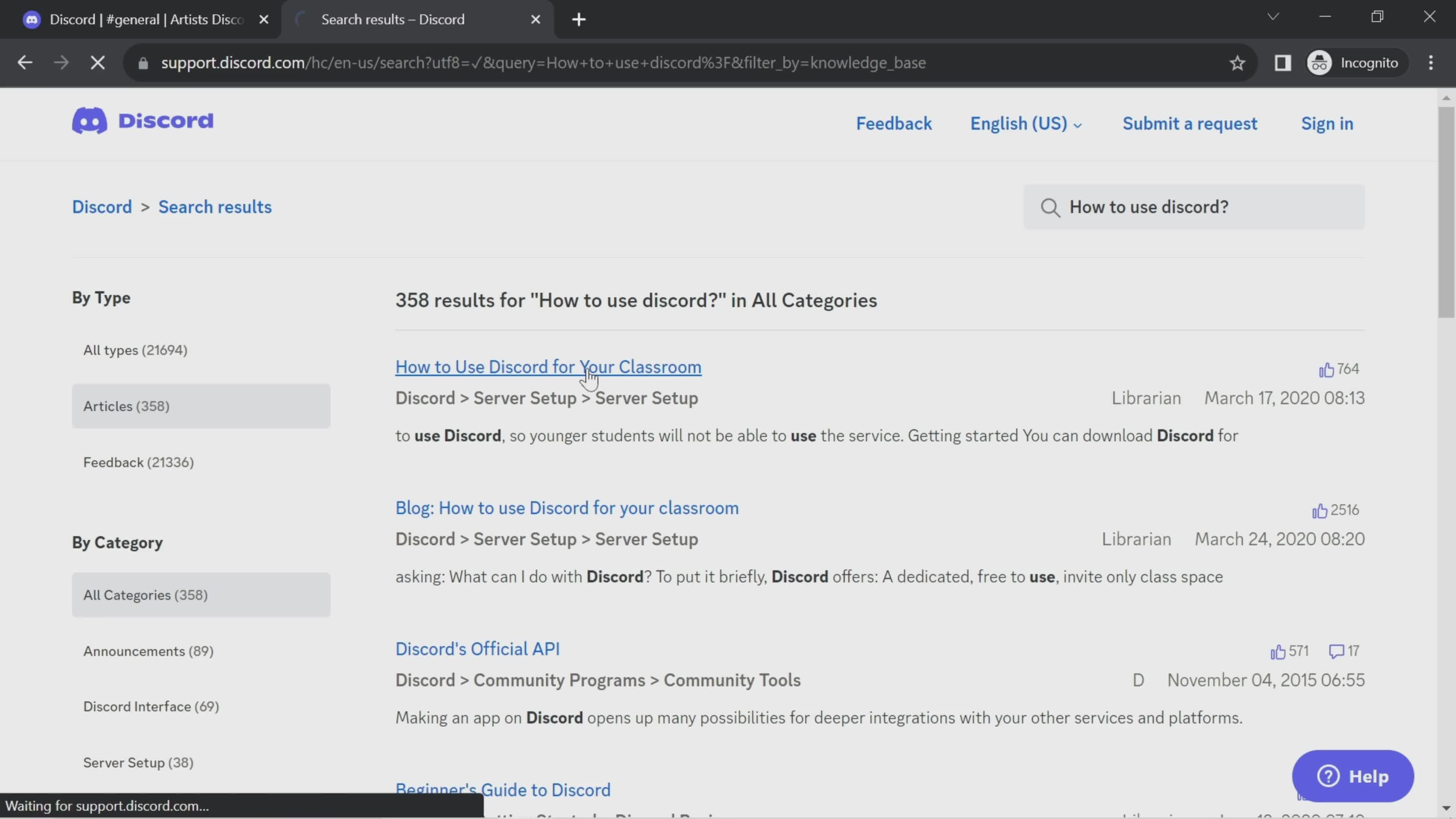Filter by Articles (358)
Viewport: 1456px width, 819px height.
[x=201, y=406]
